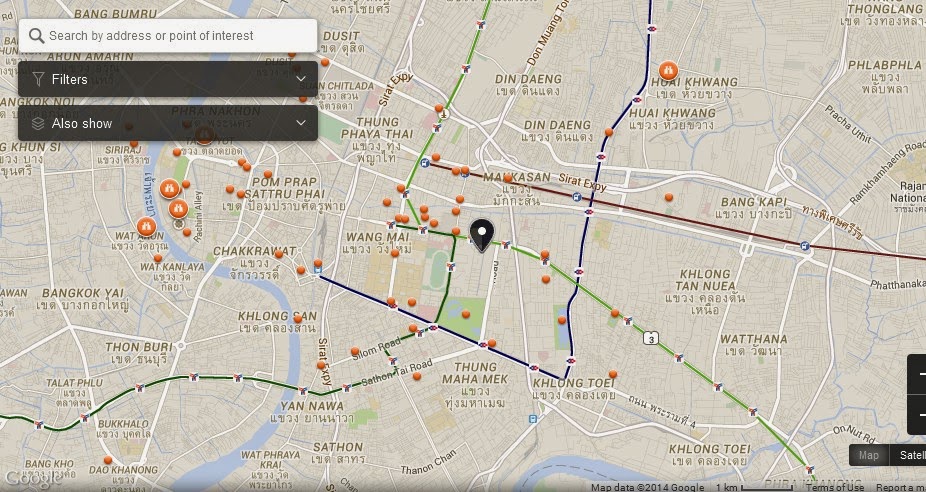Image resolution: width=926 pixels, height=492 pixels.
Task: Click blue rail icon at western end of brown line
Action: [x=425, y=162]
